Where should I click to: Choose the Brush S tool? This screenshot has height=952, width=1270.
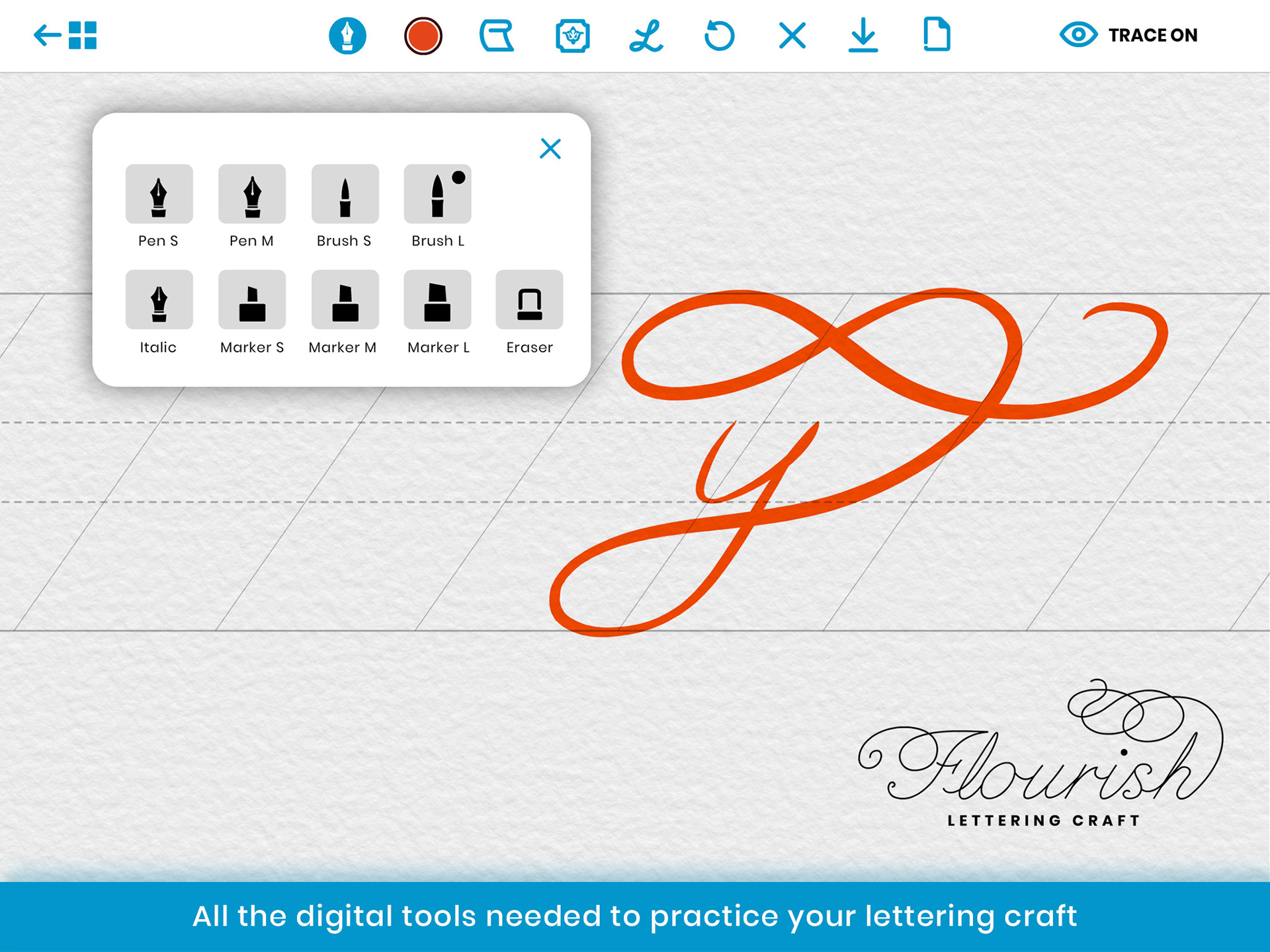[345, 194]
